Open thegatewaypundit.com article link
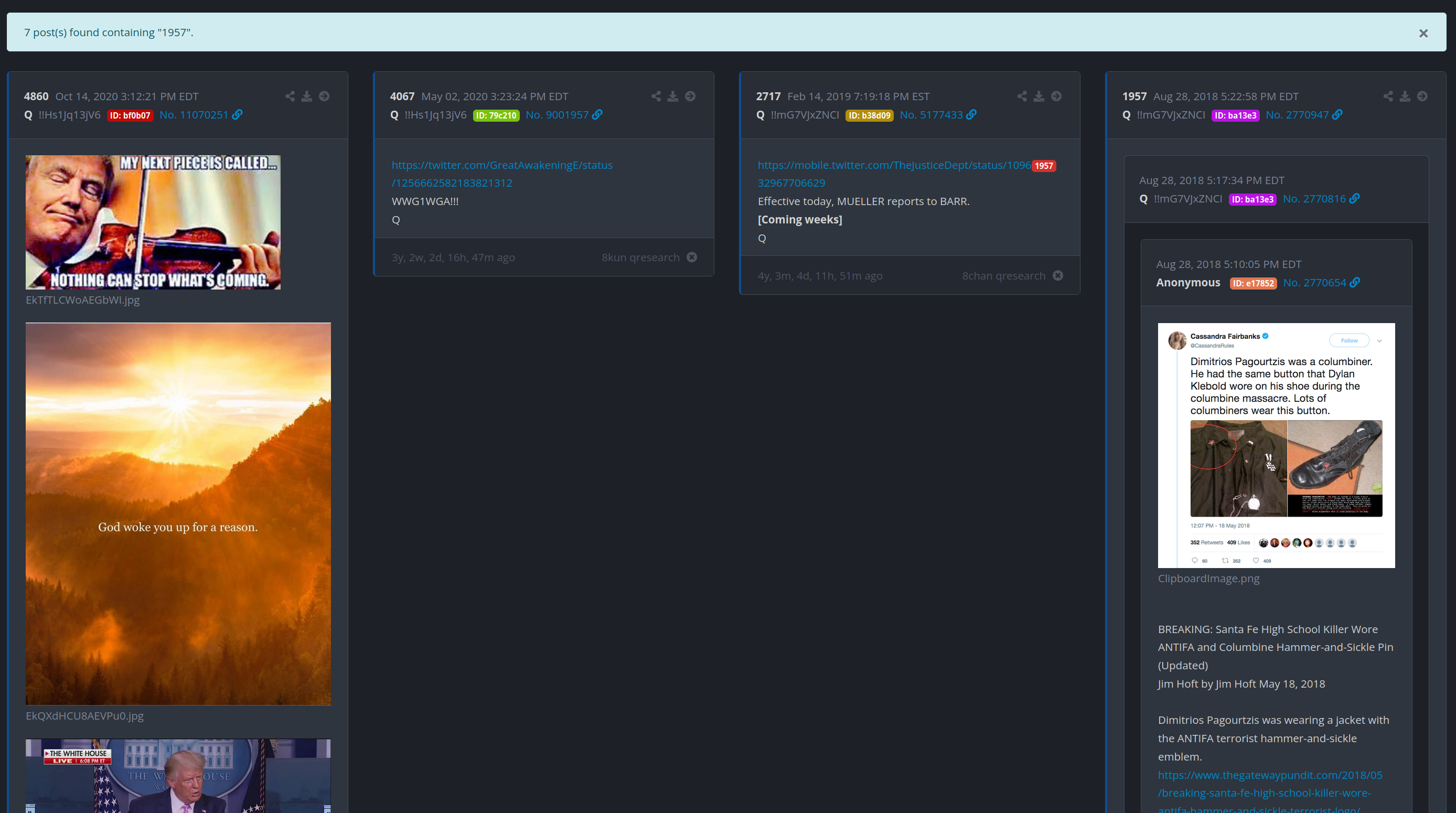The image size is (1456, 813). [1270, 793]
